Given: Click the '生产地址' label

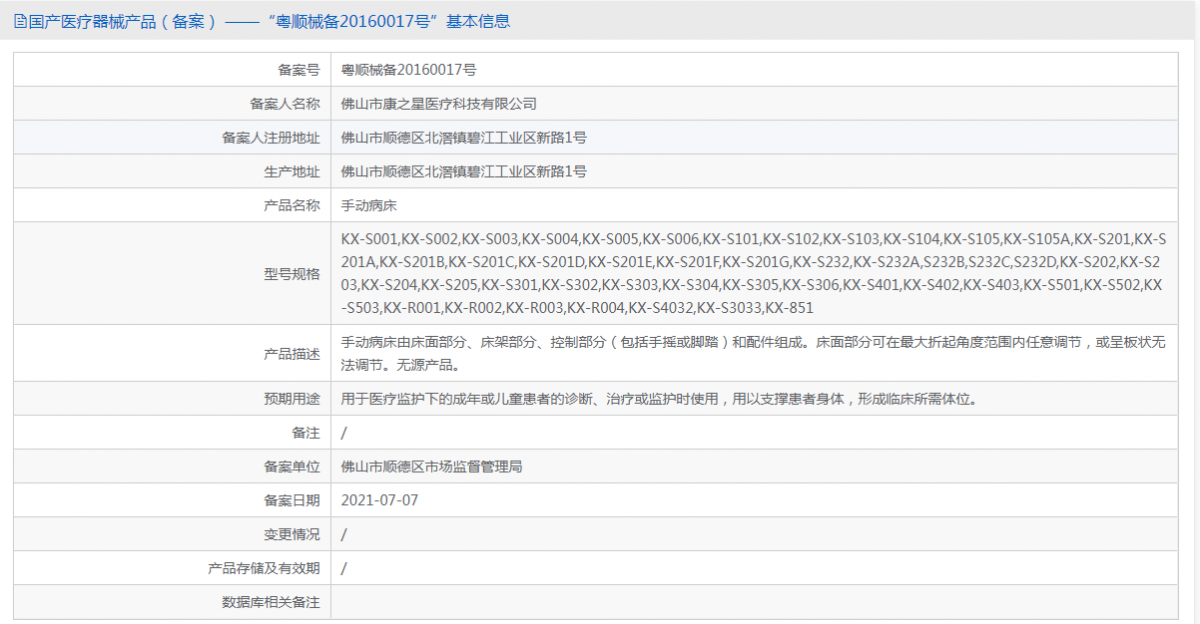Looking at the screenshot, I should tap(292, 171).
